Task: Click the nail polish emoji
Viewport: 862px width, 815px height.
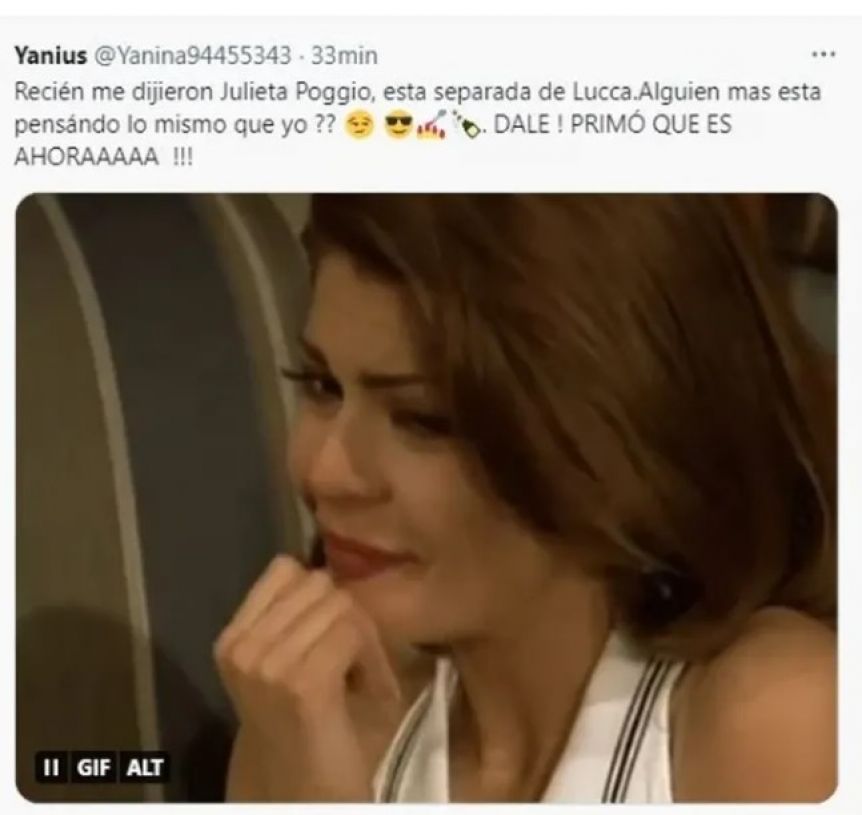Action: tap(432, 125)
